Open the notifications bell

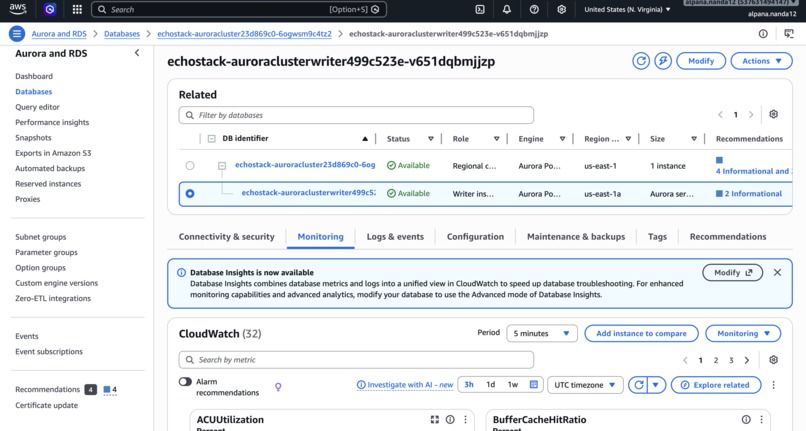tap(507, 9)
